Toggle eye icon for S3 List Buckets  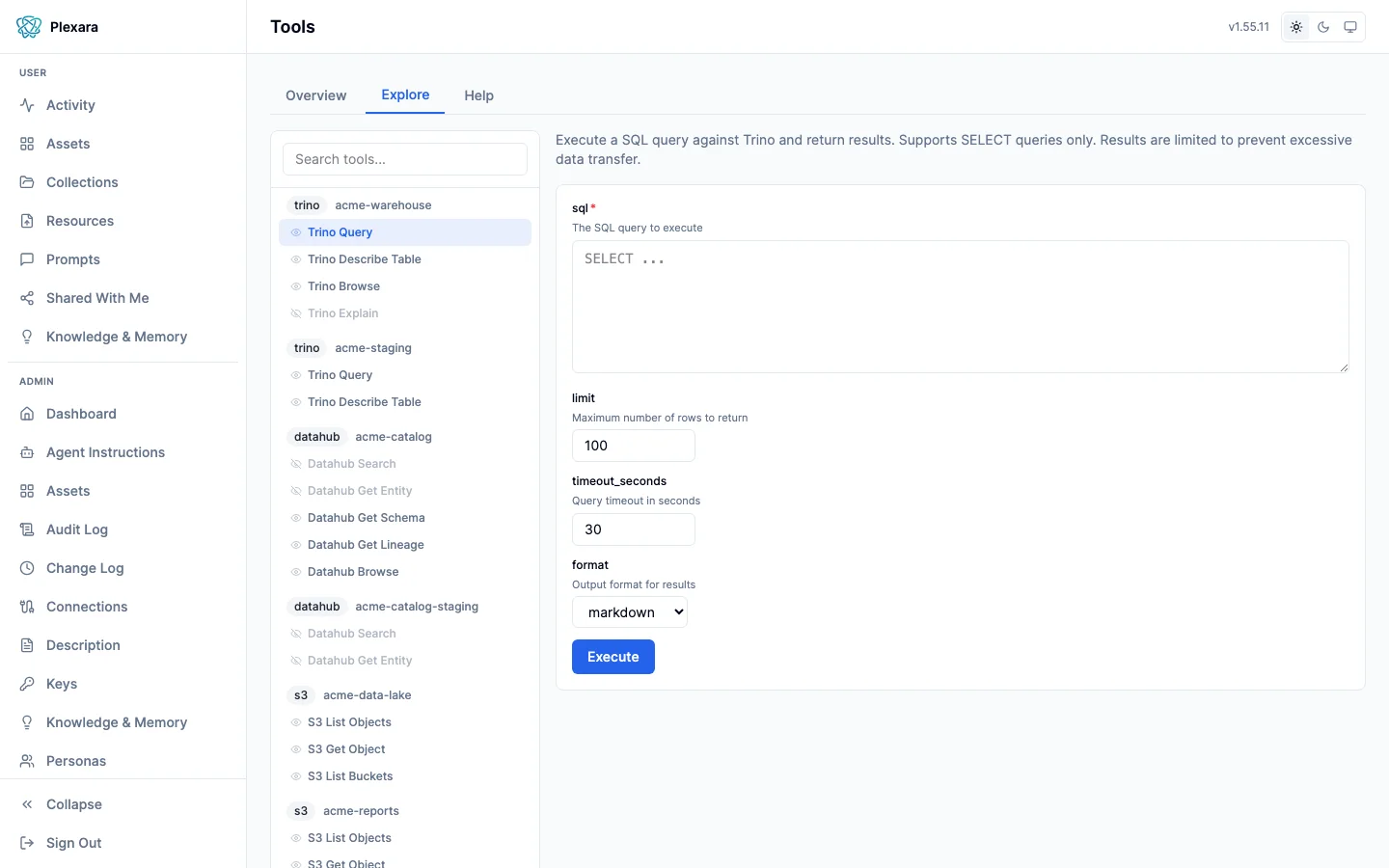296,776
